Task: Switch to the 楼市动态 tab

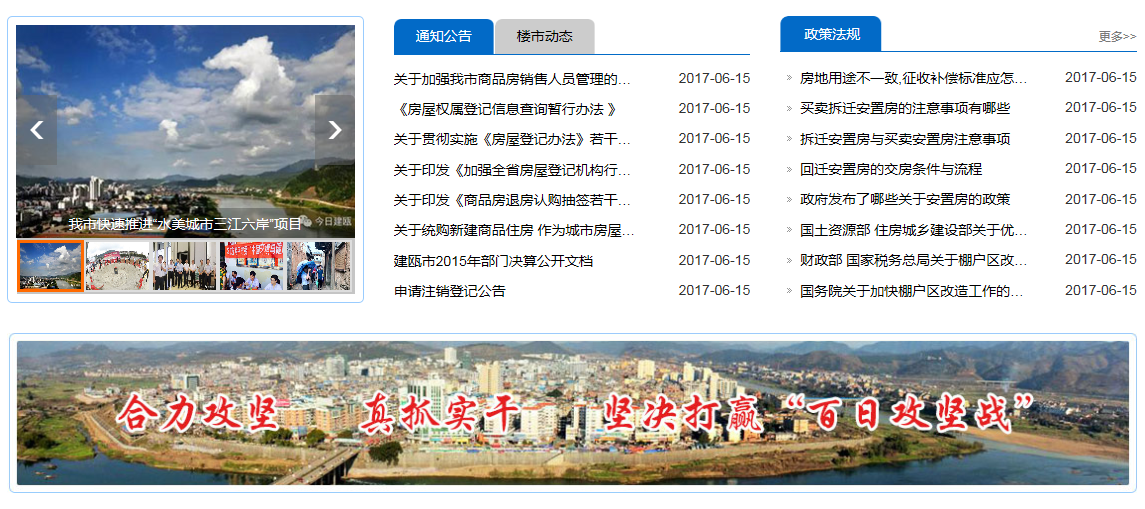Action: pos(544,37)
